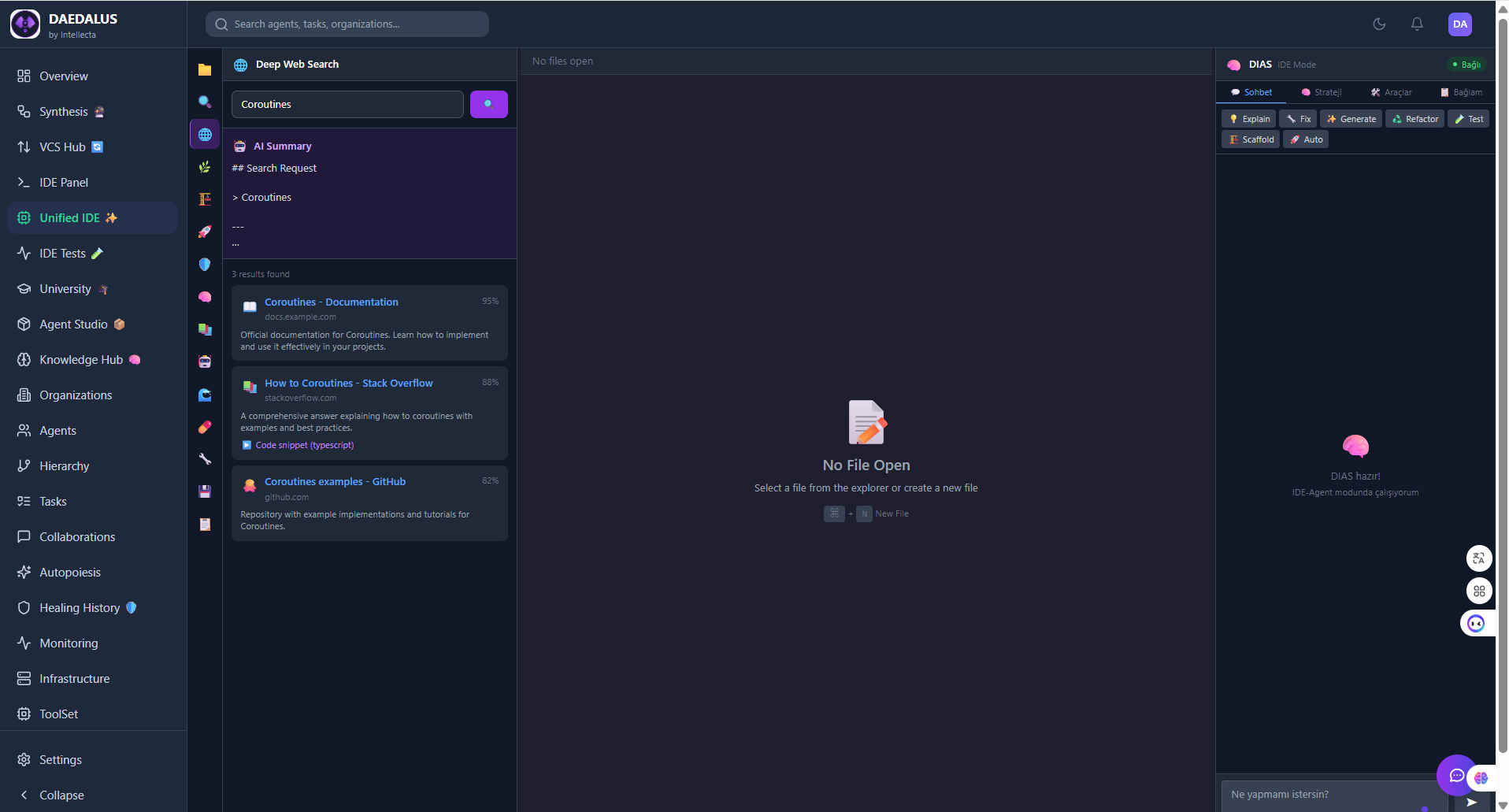The height and width of the screenshot is (812, 1509).
Task: Open Knowledge Hub in the sidebar
Action: click(x=93, y=359)
